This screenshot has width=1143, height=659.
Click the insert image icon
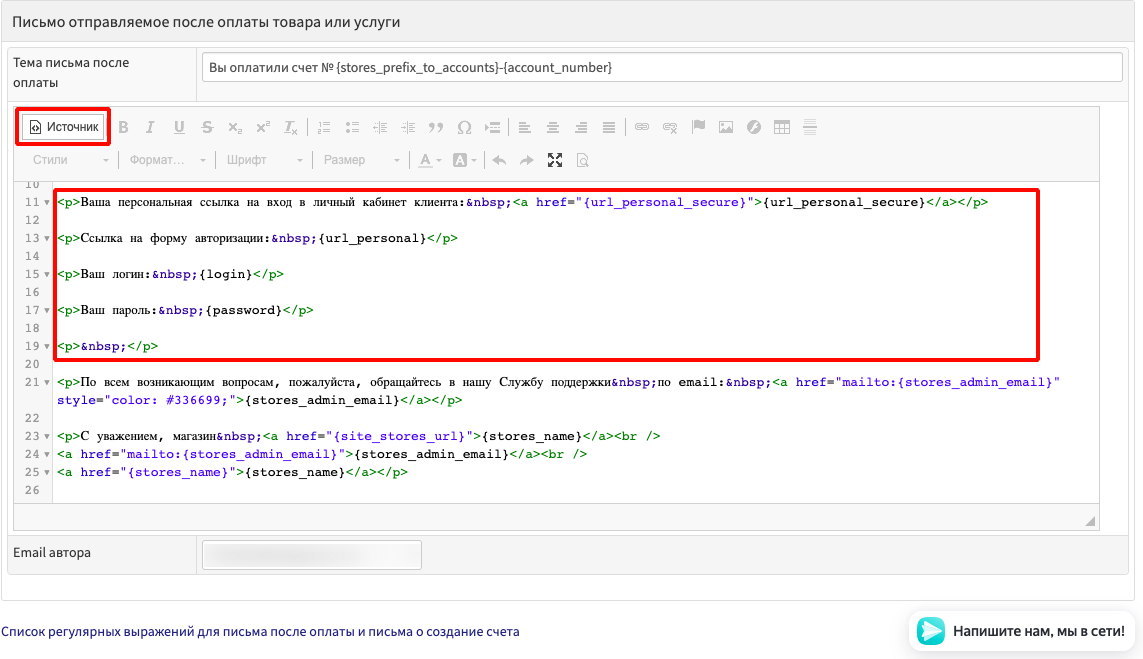pos(726,127)
